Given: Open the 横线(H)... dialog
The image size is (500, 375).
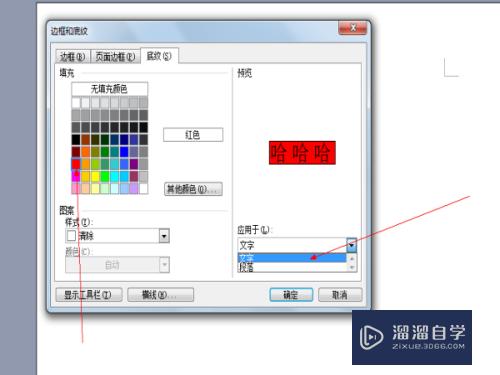Looking at the screenshot, I should (160, 295).
